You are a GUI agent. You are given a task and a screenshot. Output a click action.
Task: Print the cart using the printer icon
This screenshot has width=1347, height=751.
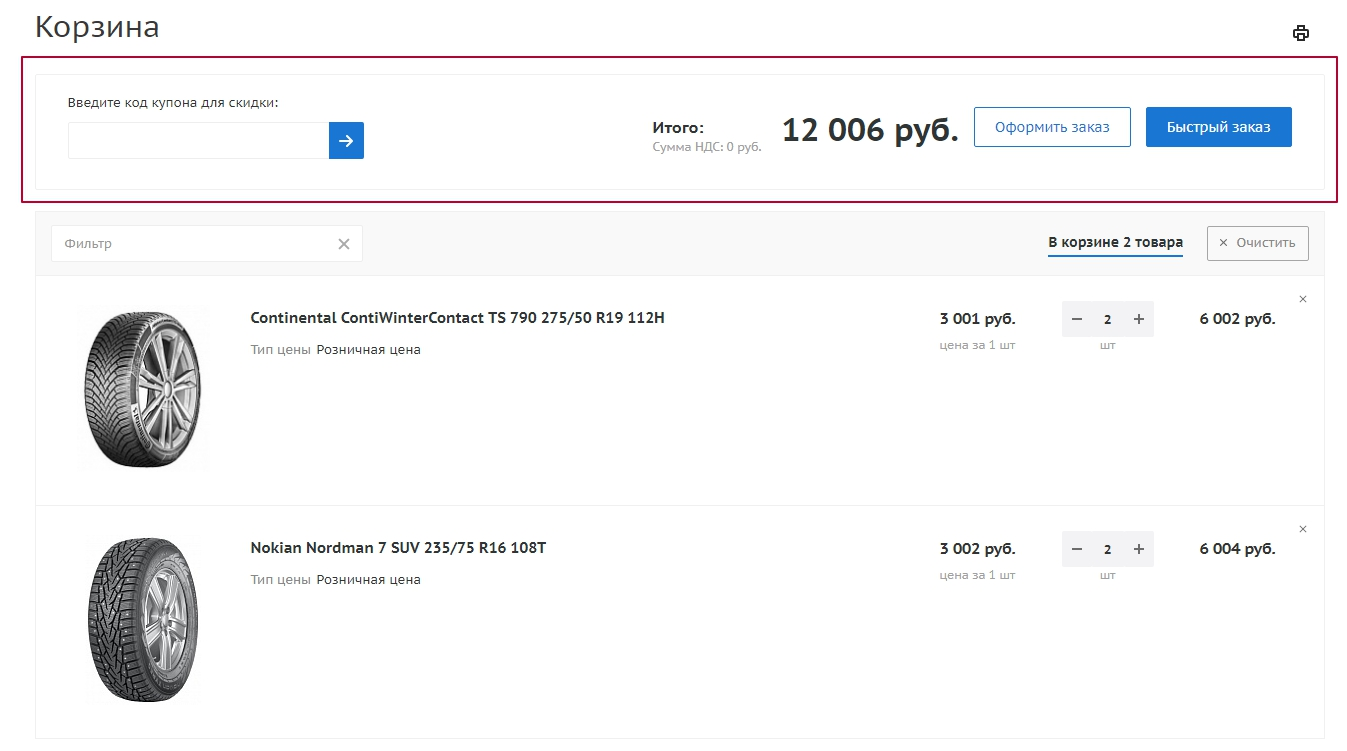coord(1301,33)
